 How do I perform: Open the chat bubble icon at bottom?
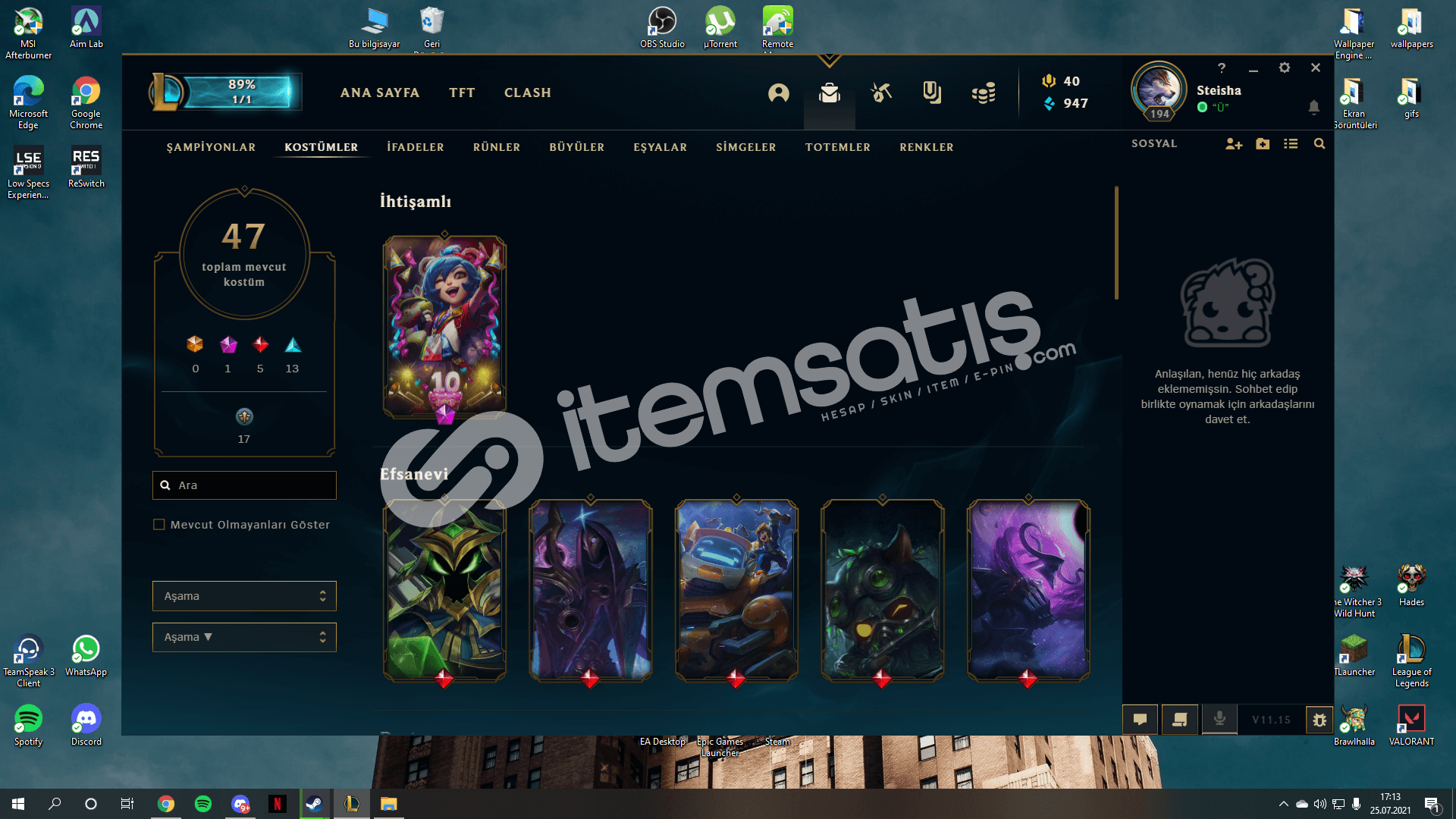(1140, 720)
